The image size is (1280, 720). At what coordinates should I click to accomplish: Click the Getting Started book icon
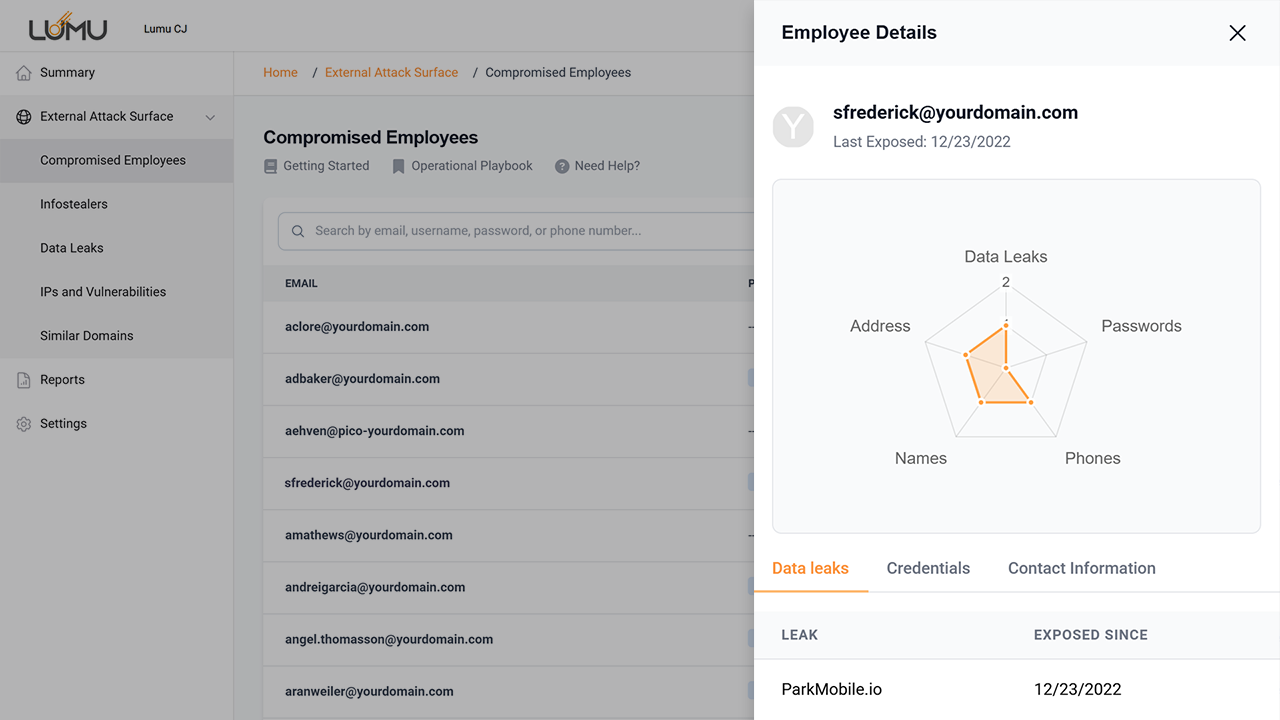point(271,166)
